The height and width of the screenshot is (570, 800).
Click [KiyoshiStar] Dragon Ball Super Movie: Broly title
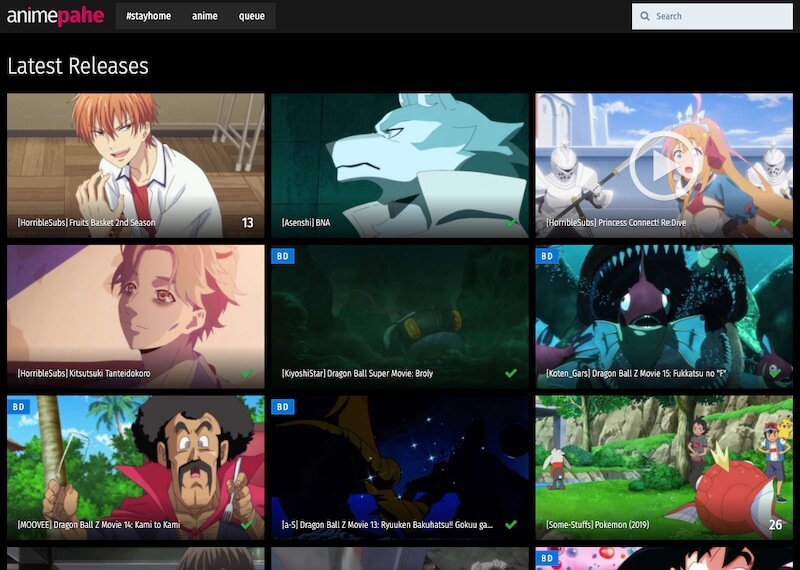point(357,374)
